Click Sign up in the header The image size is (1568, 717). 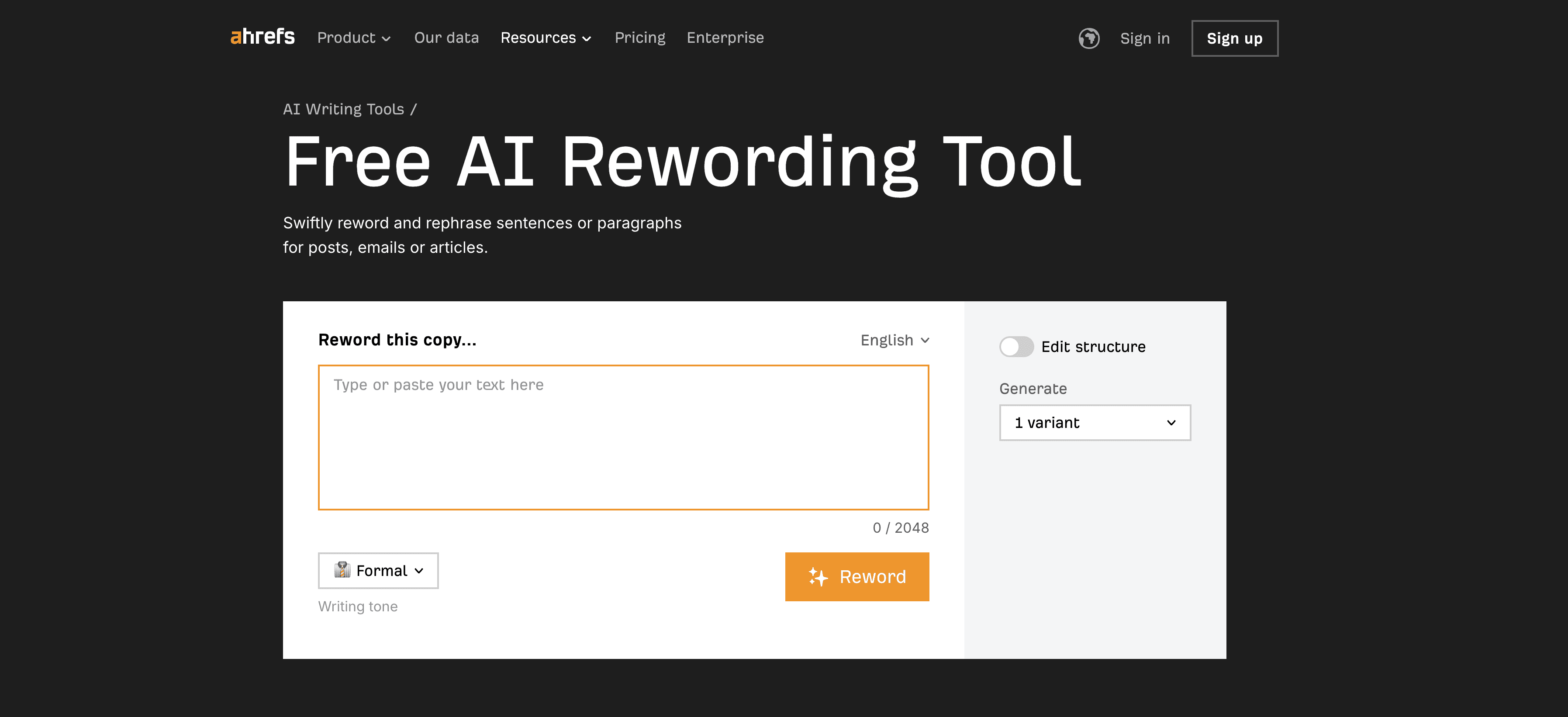point(1234,38)
